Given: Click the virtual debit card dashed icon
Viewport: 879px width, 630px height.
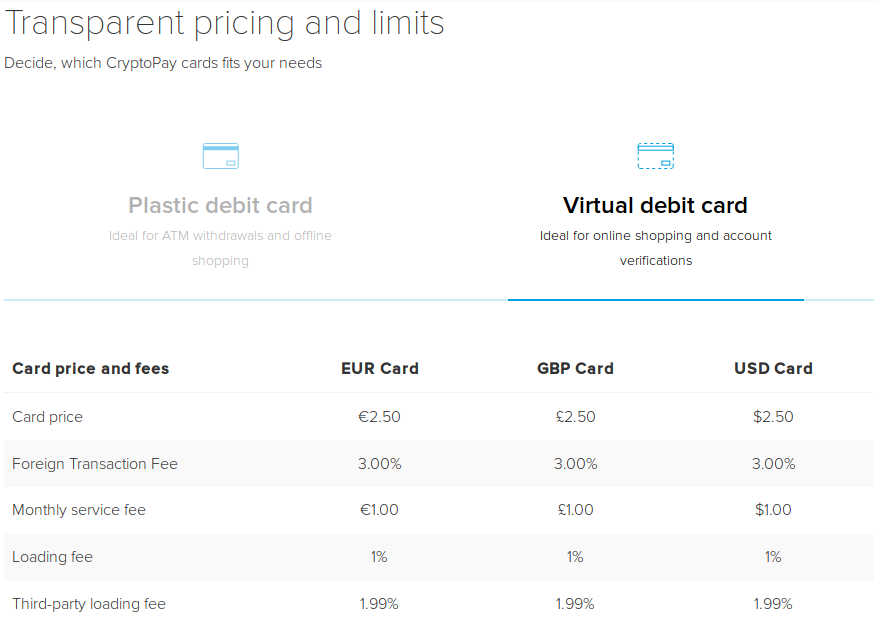Looking at the screenshot, I should (655, 156).
